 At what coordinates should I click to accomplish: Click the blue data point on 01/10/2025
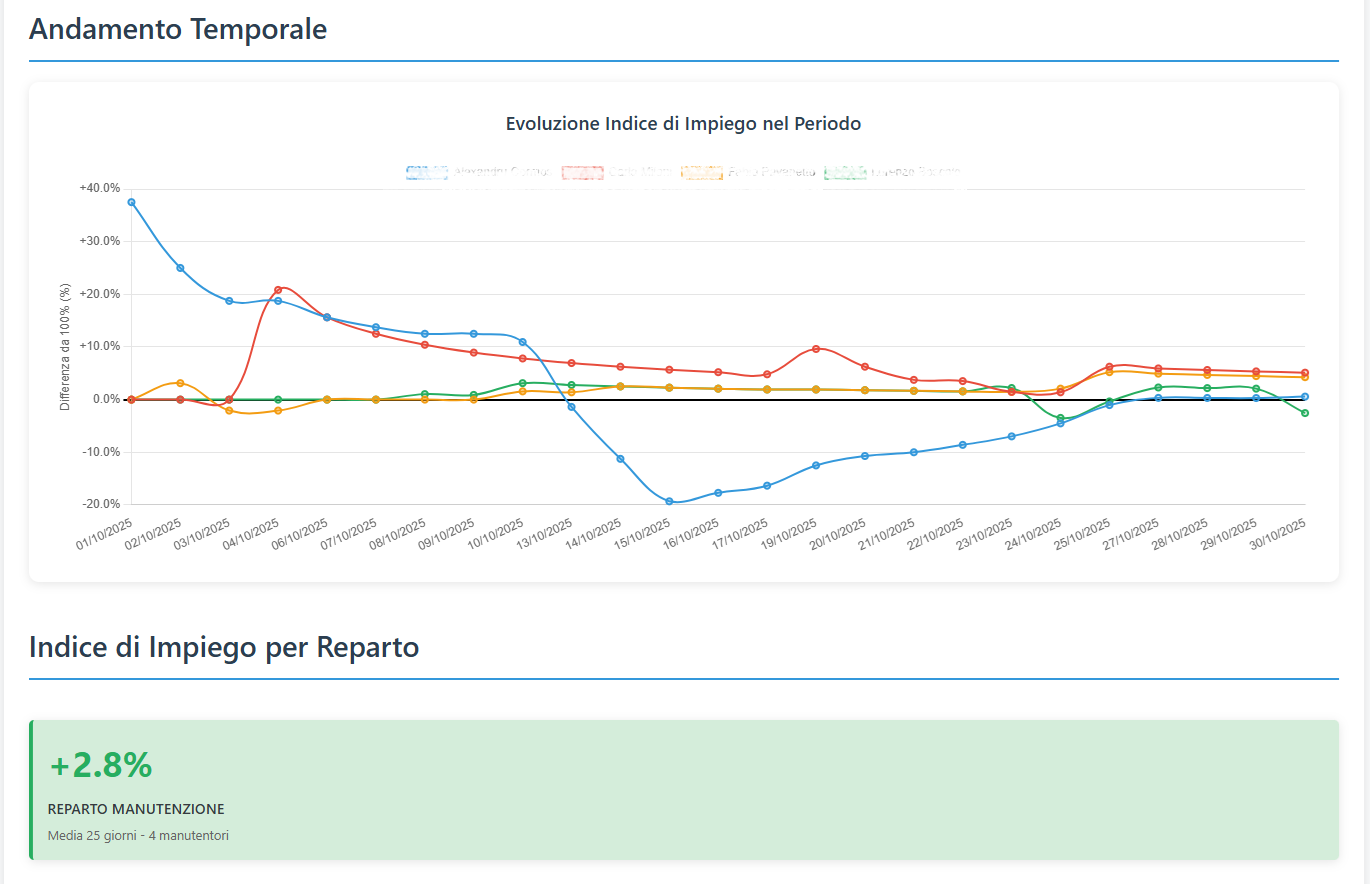(x=131, y=202)
